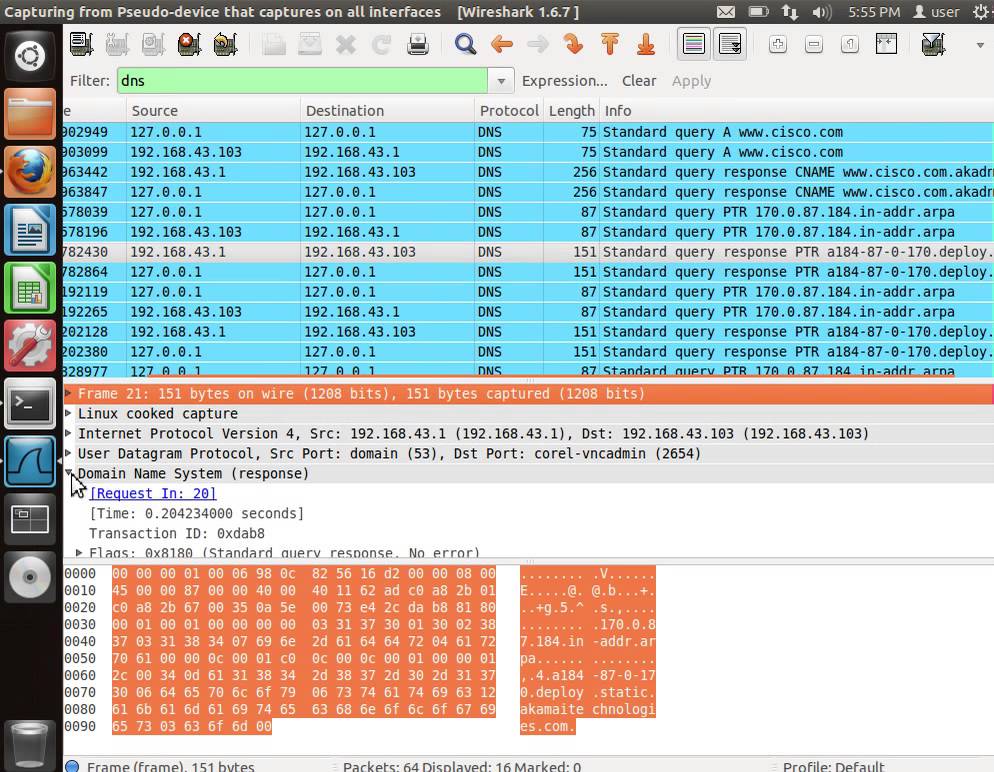Open the clock showing 5:55 PM
The image size is (994, 772).
pos(874,12)
